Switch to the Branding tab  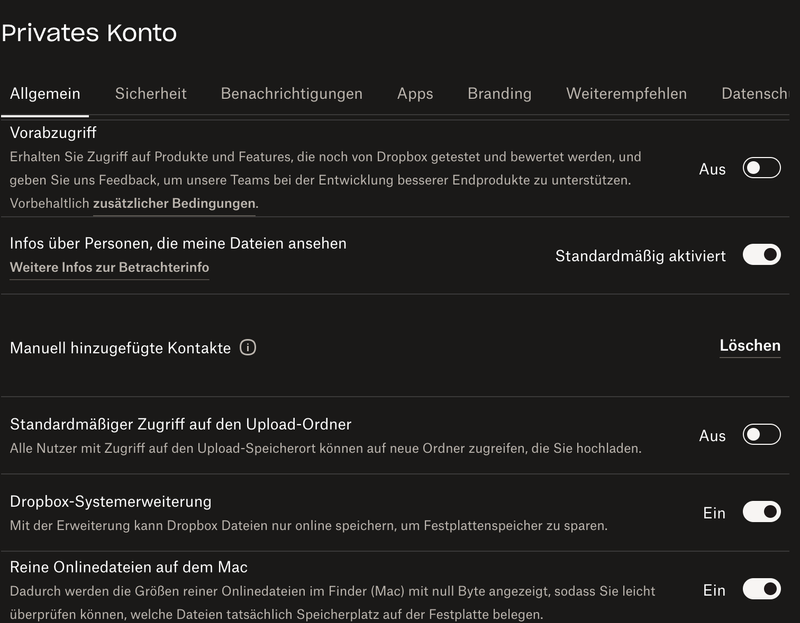(x=497, y=93)
